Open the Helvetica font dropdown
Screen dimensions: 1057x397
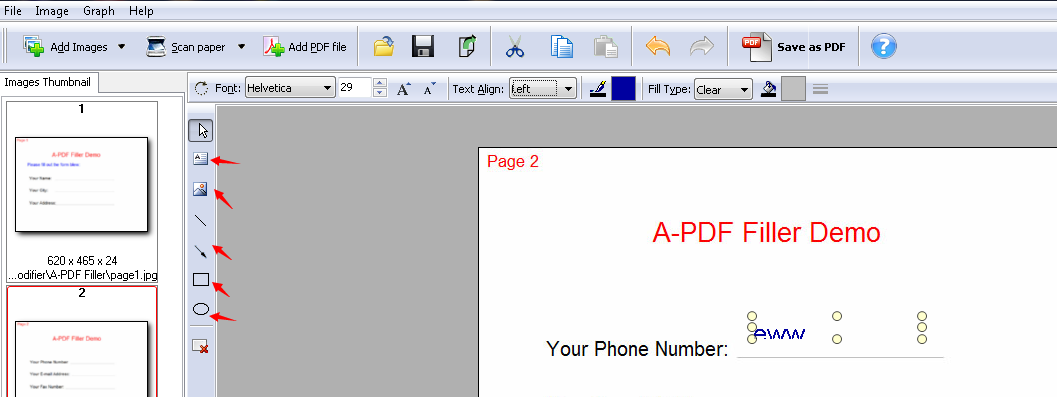pos(290,88)
